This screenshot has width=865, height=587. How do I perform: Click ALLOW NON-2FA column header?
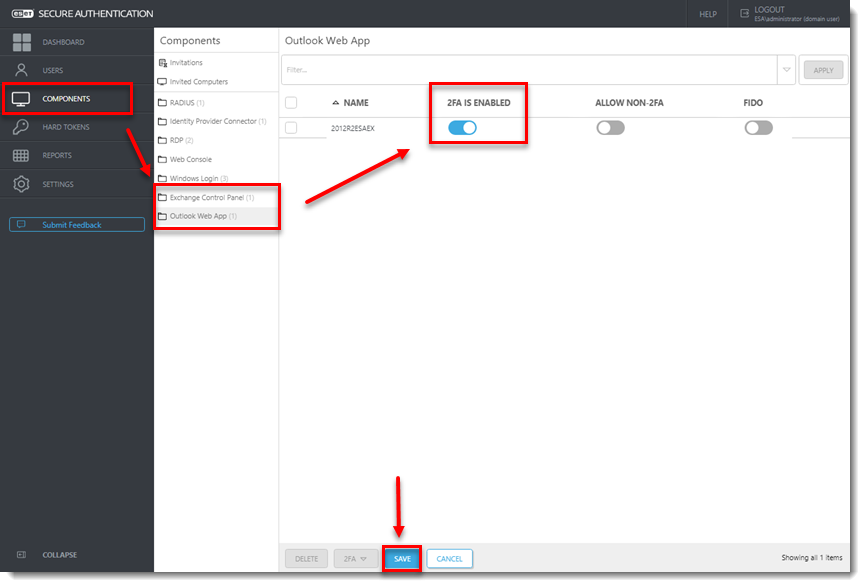[629, 103]
